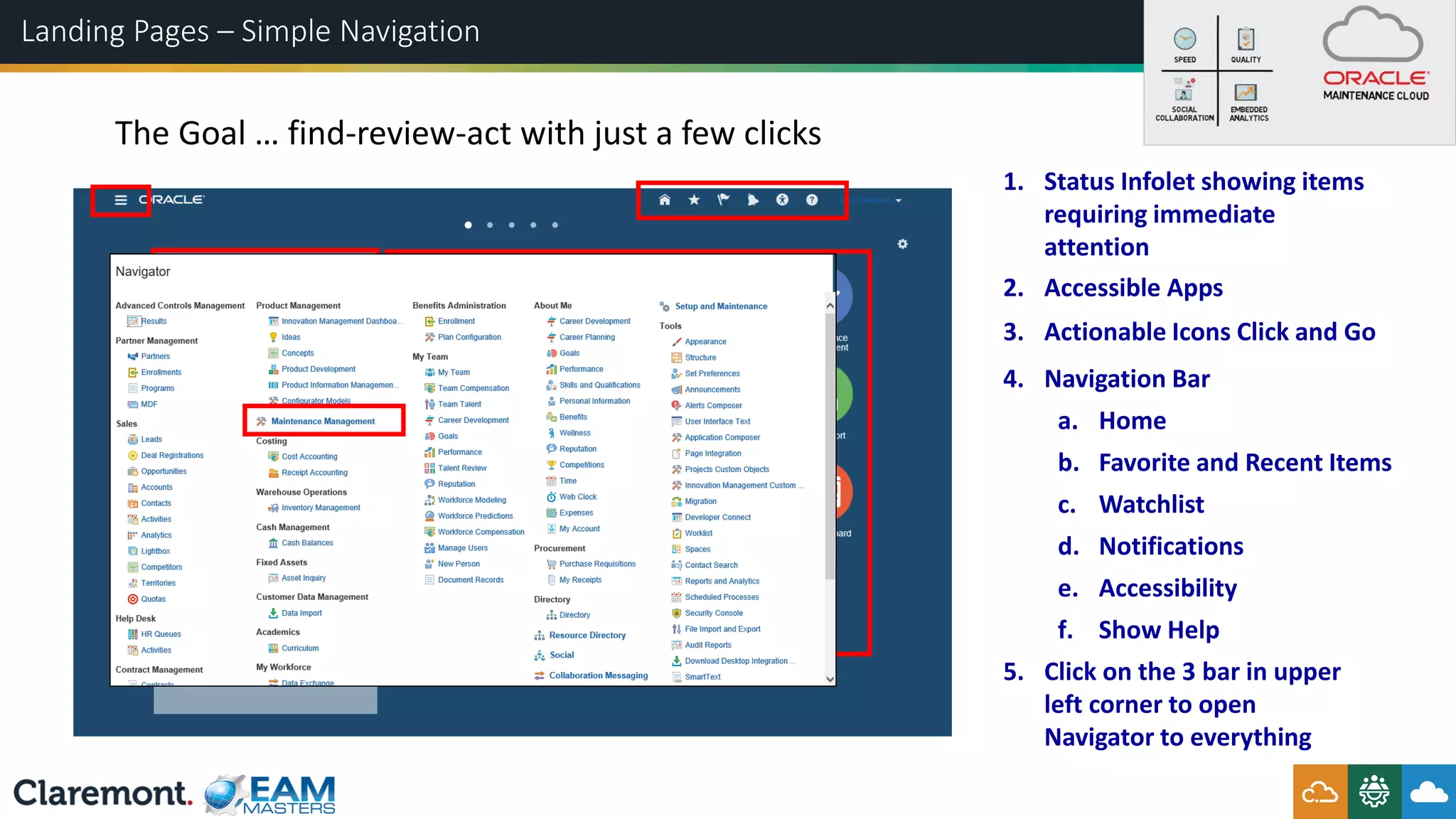Click the Inventory Management icon

coord(273,508)
